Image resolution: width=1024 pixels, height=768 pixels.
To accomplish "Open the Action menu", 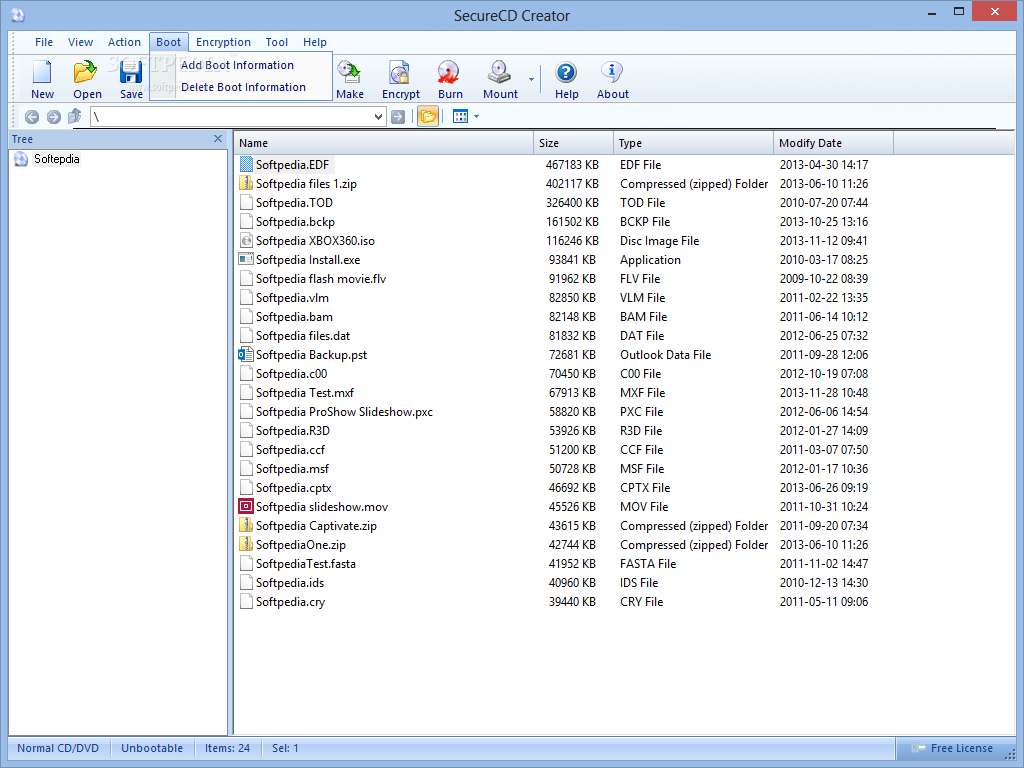I will tap(124, 42).
